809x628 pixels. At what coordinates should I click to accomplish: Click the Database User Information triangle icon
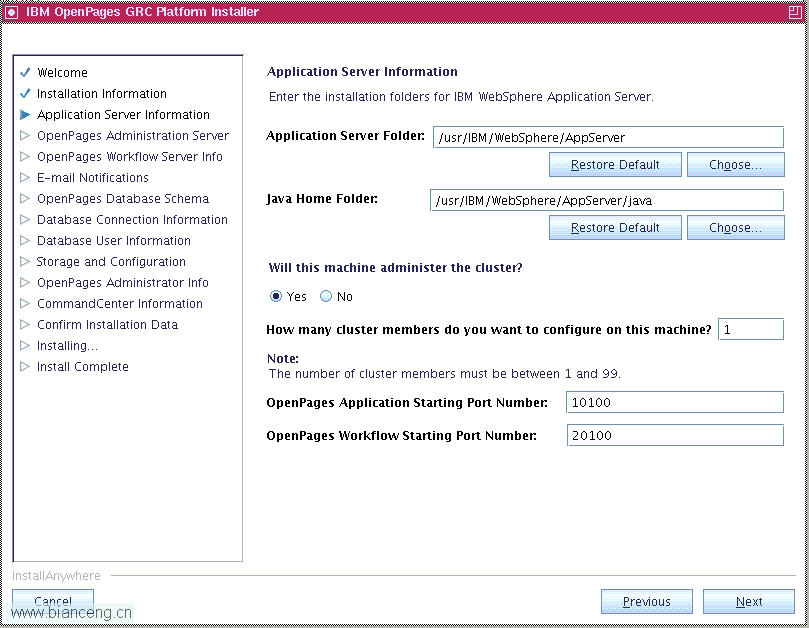tap(24, 240)
